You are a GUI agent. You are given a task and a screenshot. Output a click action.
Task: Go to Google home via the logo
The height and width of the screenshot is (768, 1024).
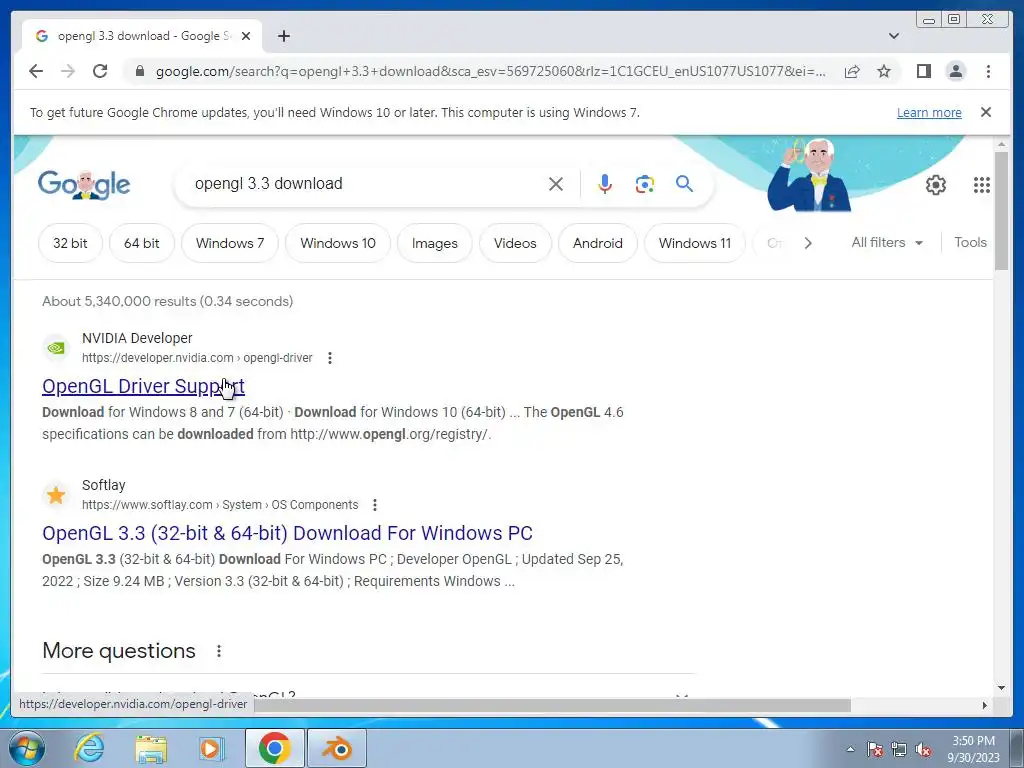coord(84,184)
